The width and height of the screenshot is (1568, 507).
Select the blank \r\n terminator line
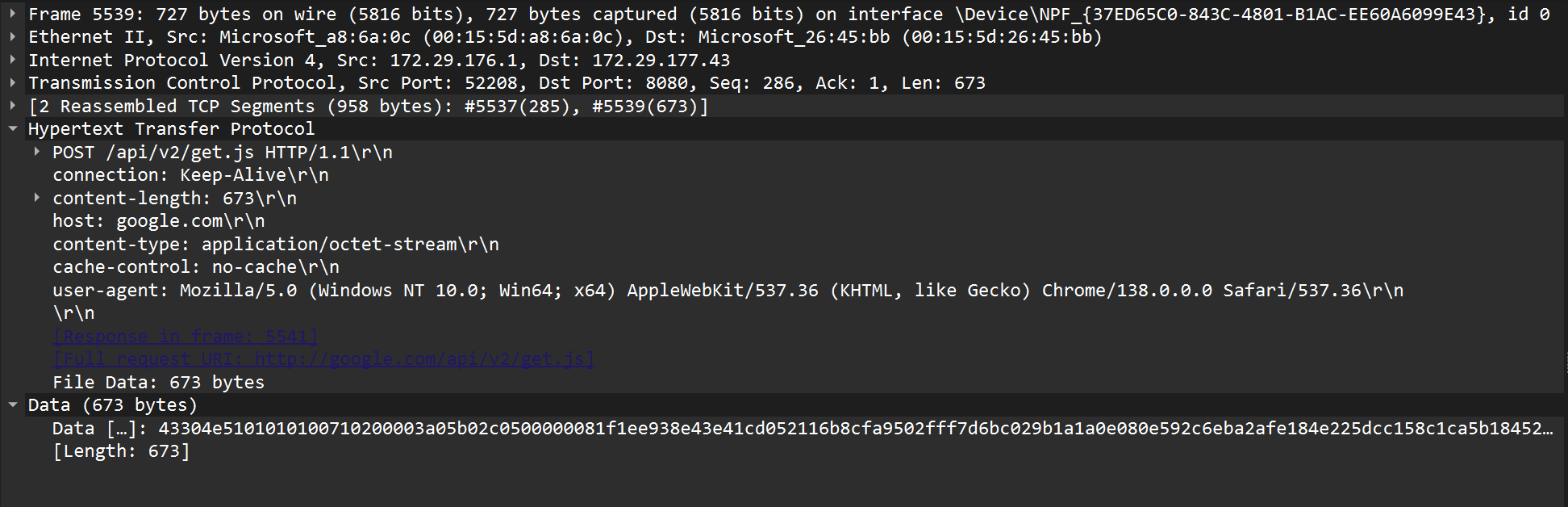[73, 313]
